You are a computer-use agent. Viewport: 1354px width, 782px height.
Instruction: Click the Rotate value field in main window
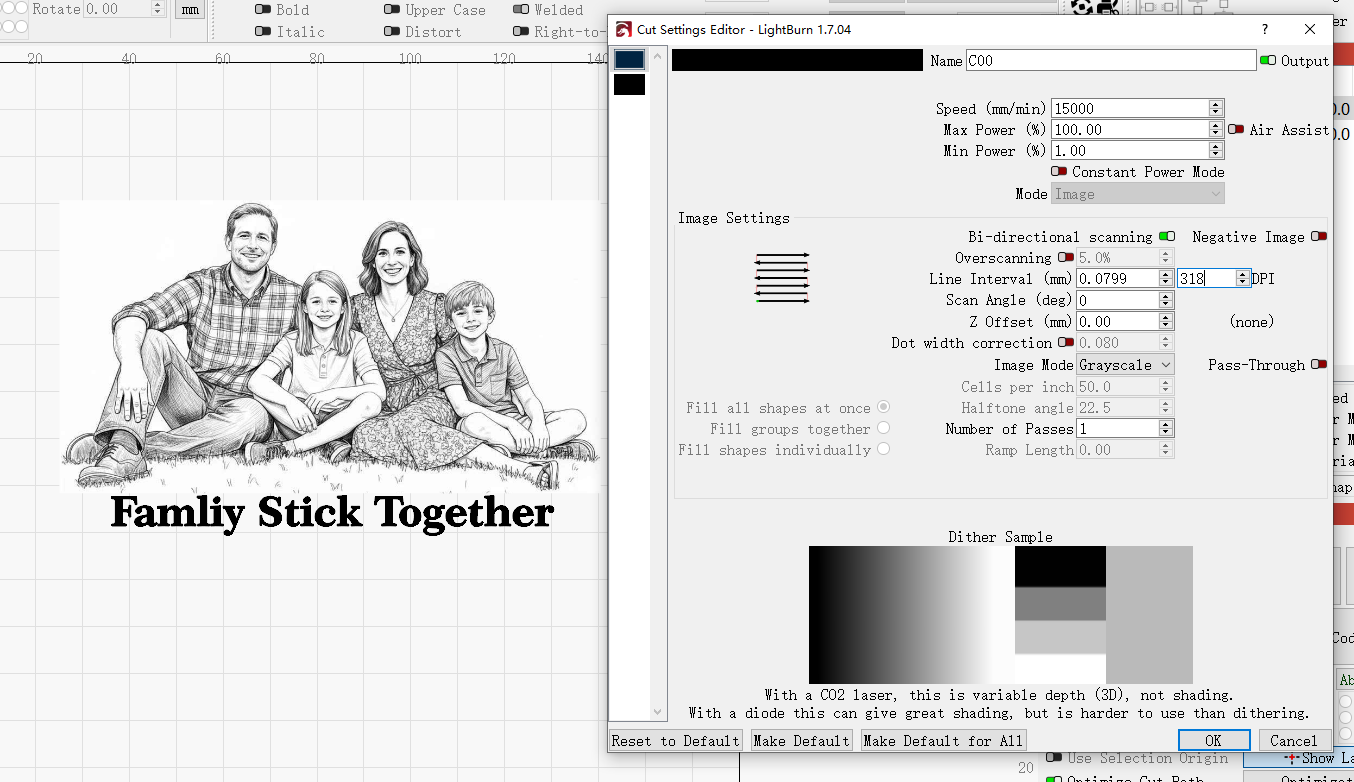[116, 9]
